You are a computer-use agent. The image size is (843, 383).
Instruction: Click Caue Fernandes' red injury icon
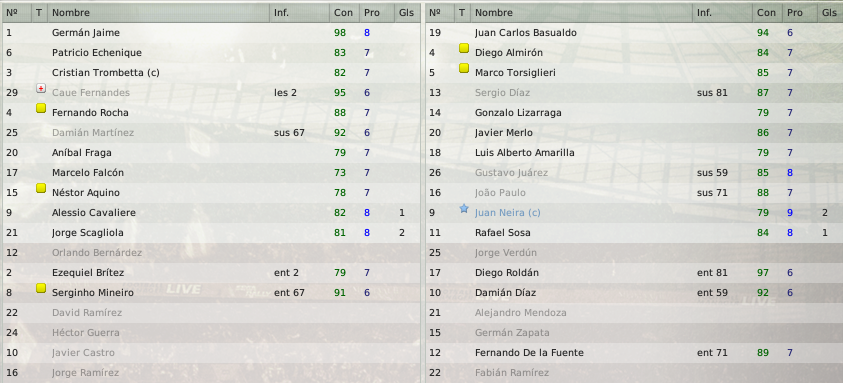click(x=41, y=88)
